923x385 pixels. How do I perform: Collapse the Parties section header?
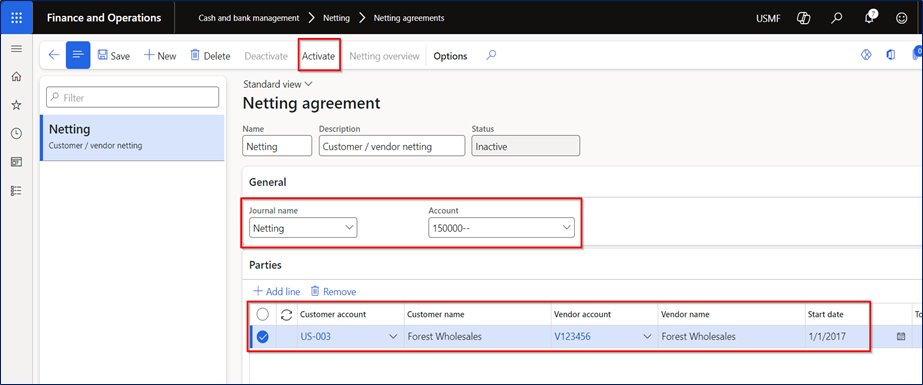click(265, 265)
